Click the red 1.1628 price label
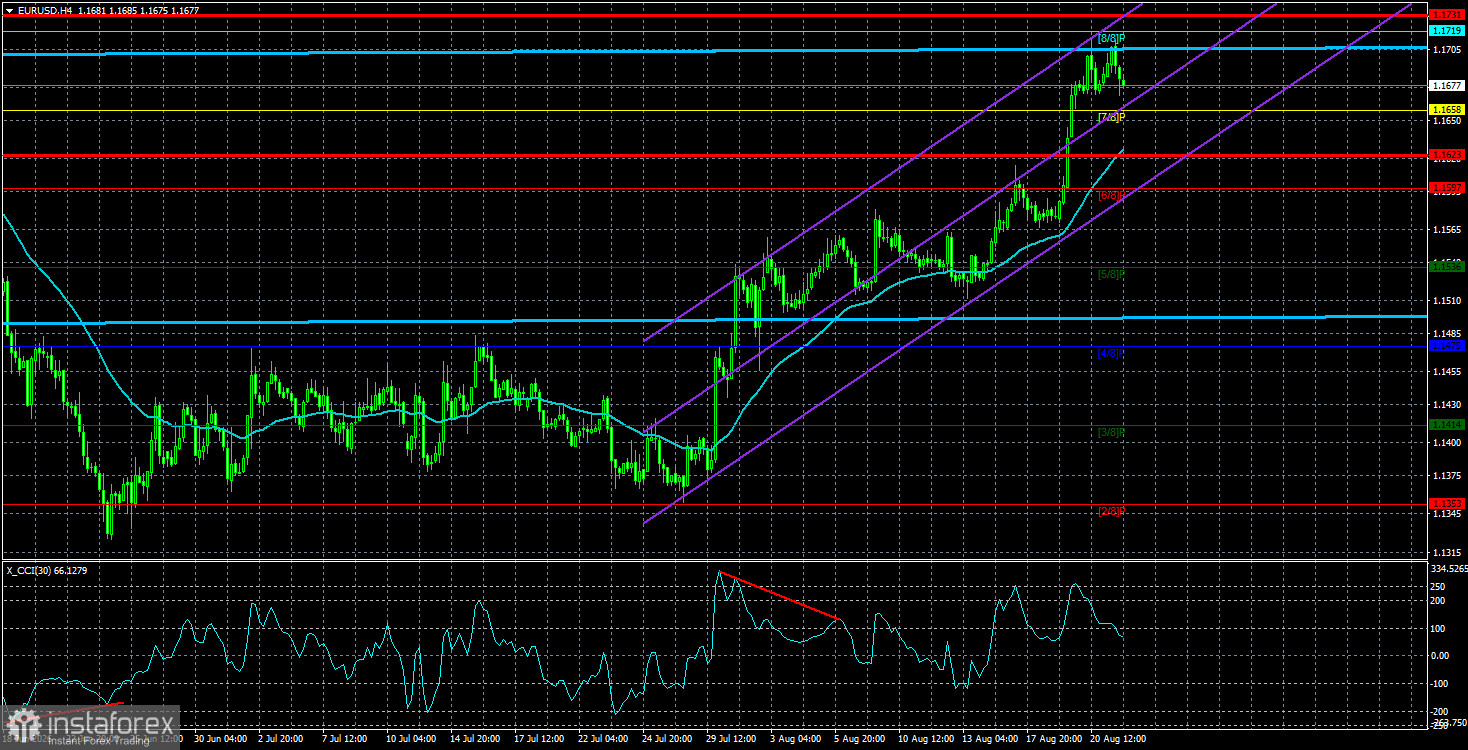This screenshot has height=750, width=1468. pos(1447,155)
